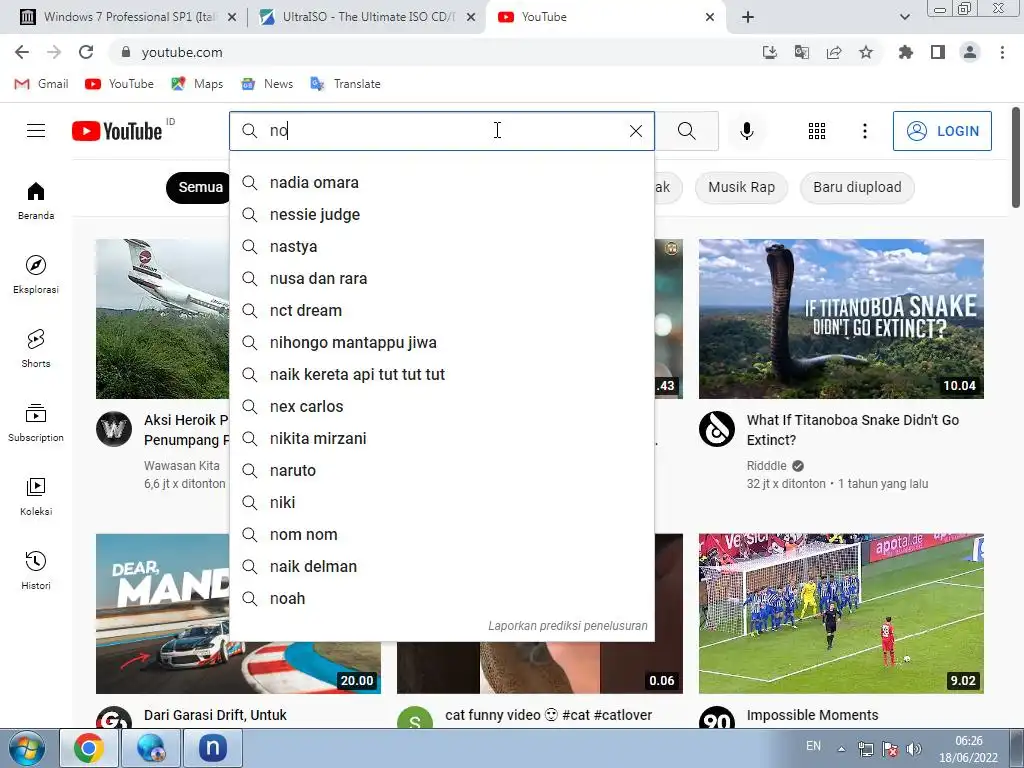
Task: Toggle the Chrome side panel
Action: tap(937, 52)
